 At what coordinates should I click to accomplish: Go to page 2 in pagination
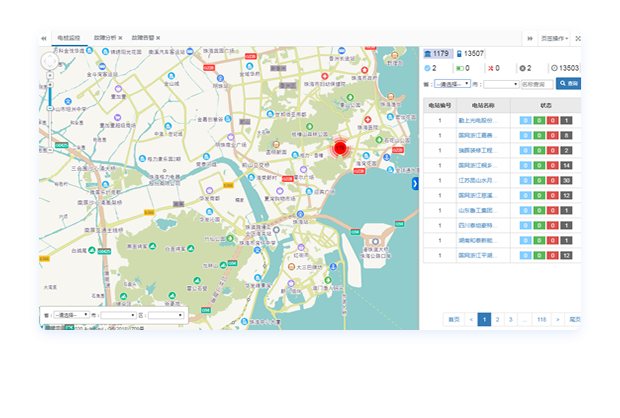click(x=497, y=320)
